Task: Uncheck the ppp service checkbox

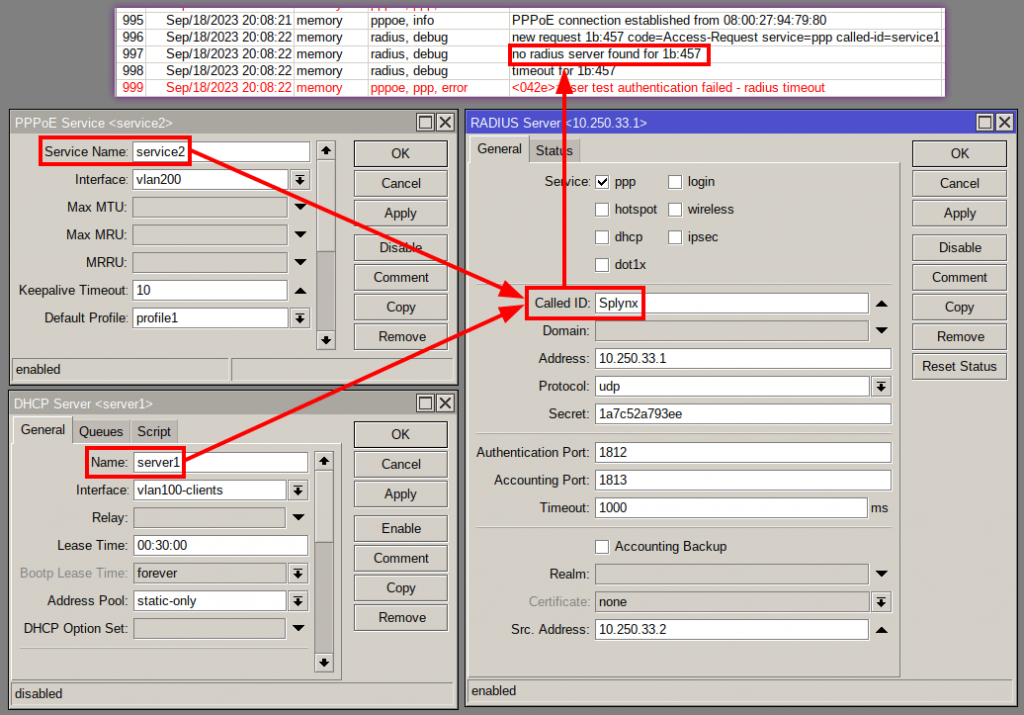Action: 601,181
